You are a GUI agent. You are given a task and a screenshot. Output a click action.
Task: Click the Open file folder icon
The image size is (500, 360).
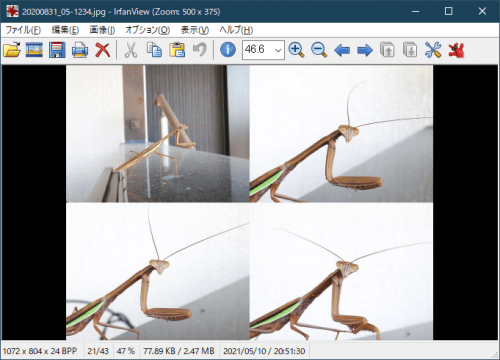(x=12, y=50)
